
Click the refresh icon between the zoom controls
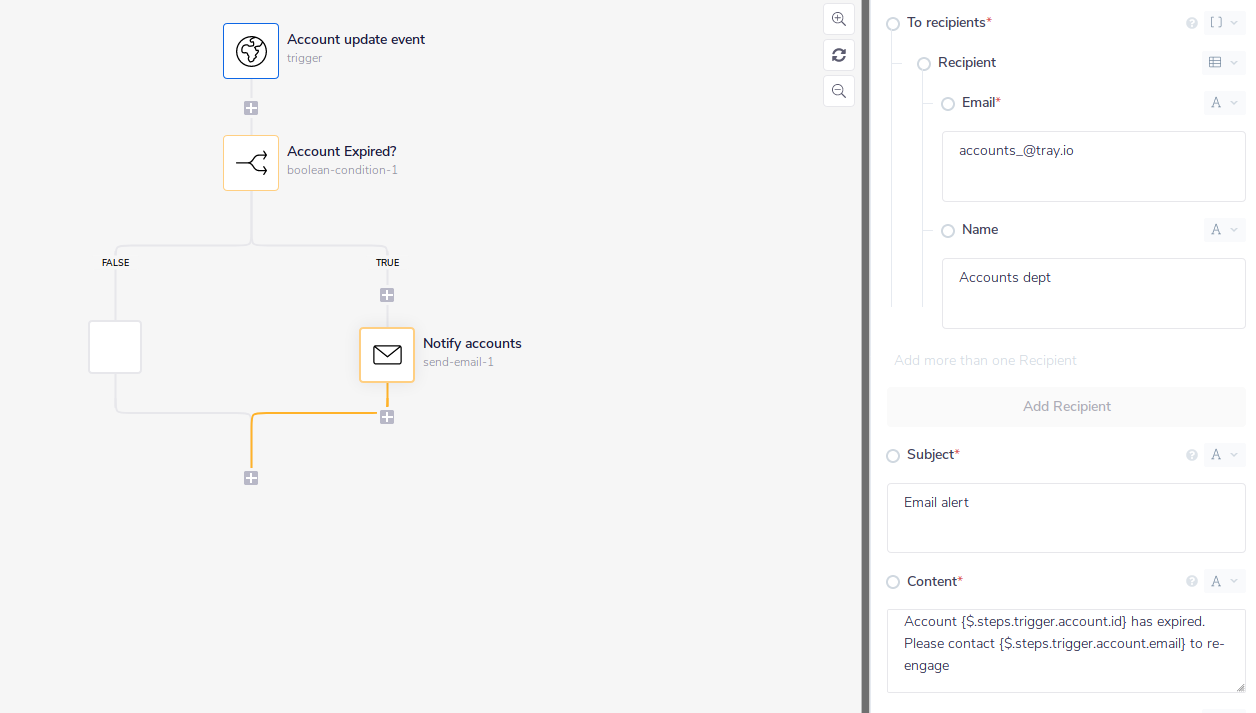838,55
